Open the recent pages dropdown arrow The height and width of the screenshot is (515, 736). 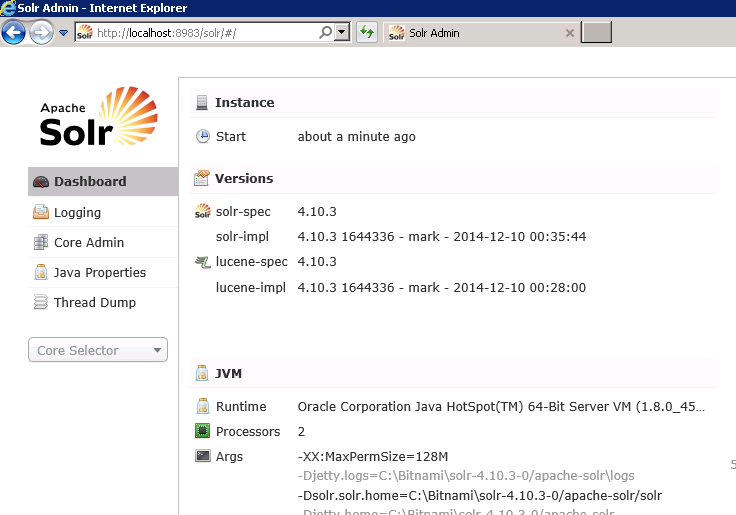(63, 33)
